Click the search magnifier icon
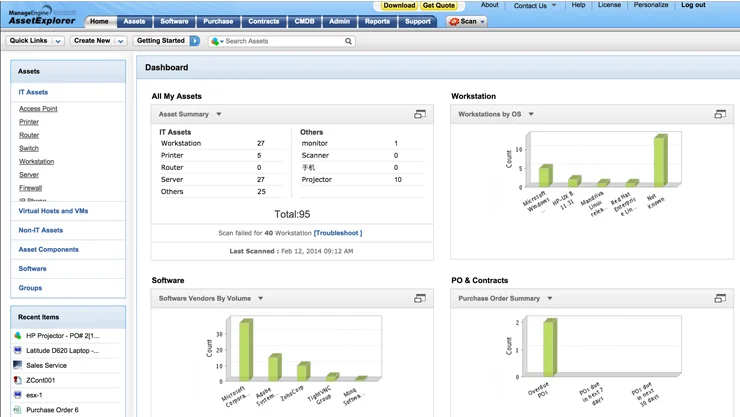The image size is (740, 417). click(x=348, y=41)
